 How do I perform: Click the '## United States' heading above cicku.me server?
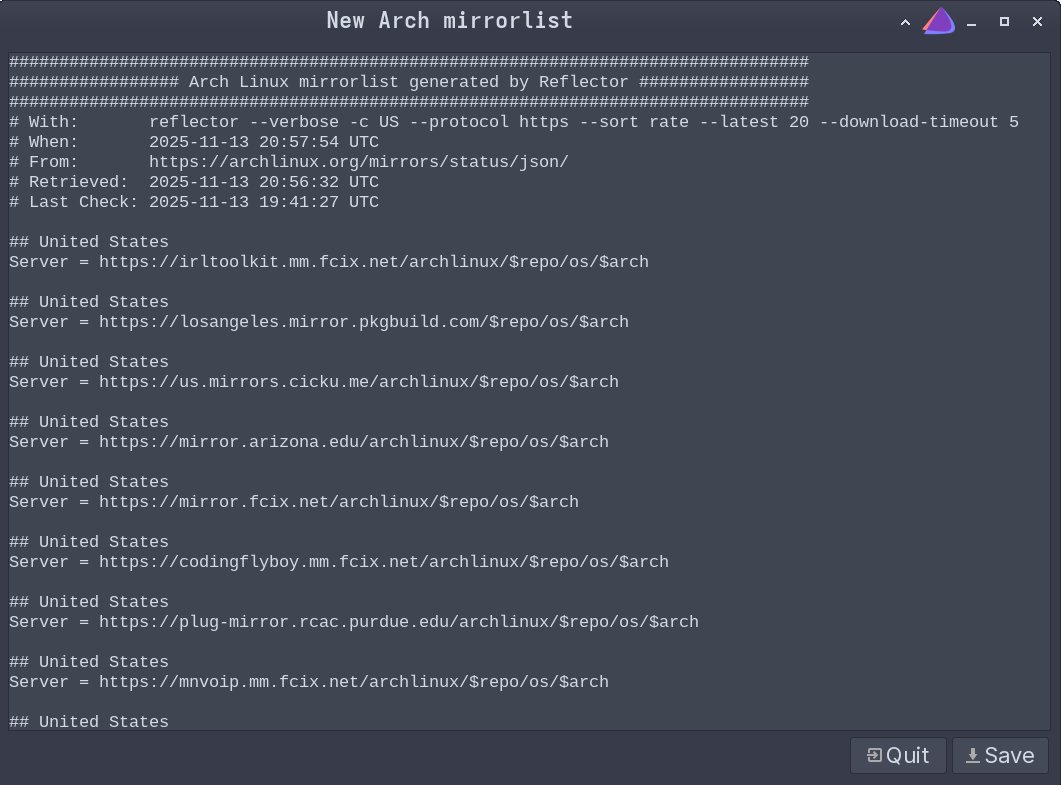click(89, 362)
